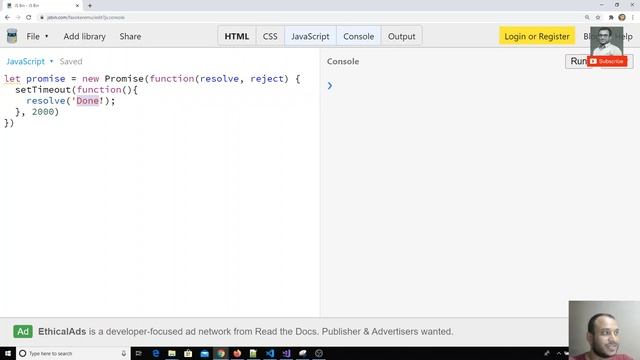Image resolution: width=640 pixels, height=360 pixels.
Task: Click the browser address bar
Action: click(x=310, y=18)
